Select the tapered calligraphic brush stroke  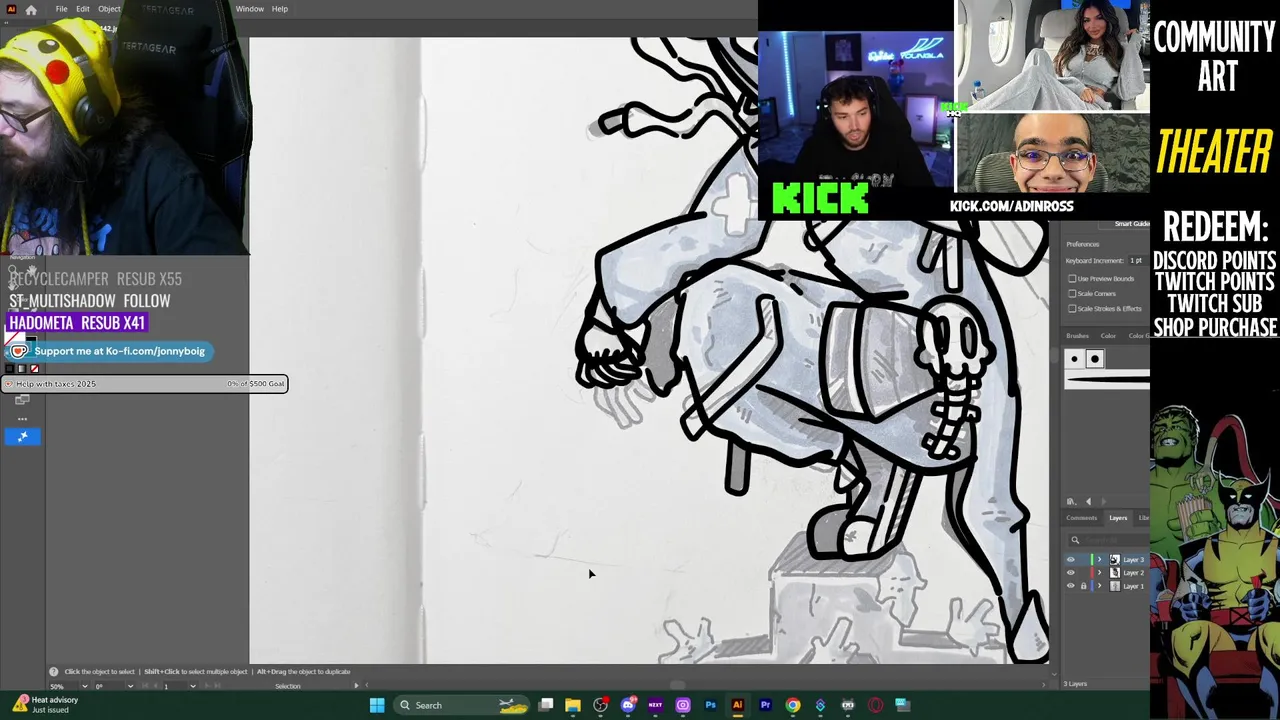click(1108, 379)
